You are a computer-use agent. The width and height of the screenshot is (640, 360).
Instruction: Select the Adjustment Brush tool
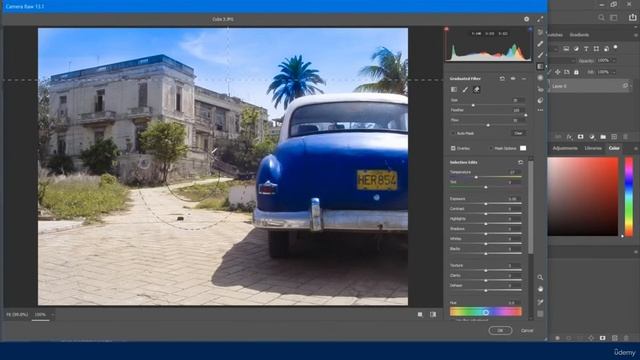point(540,55)
